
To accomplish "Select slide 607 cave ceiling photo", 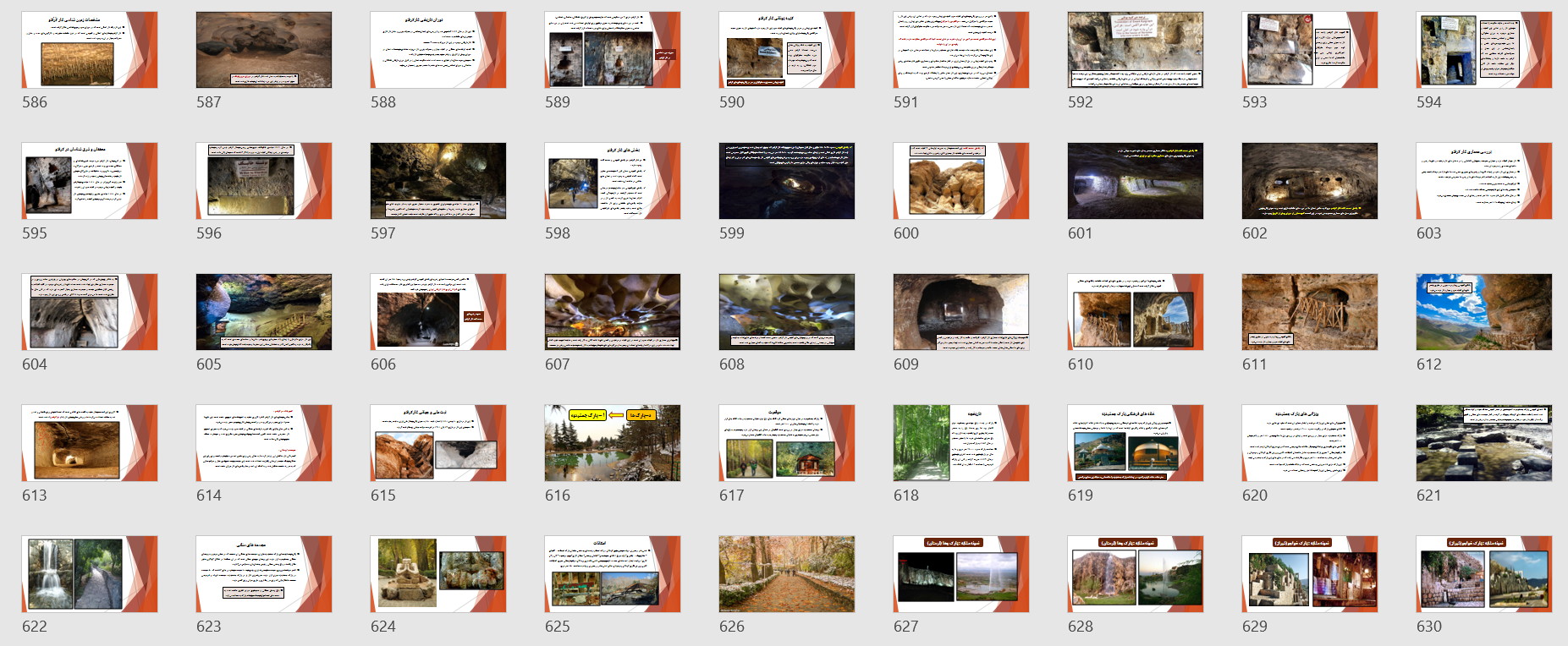I will (x=613, y=312).
